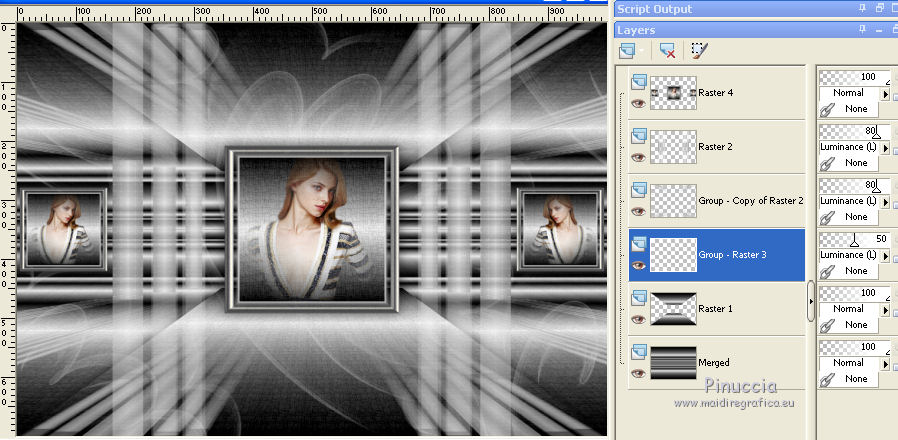This screenshot has height=440, width=898.
Task: Click the horizontal ruler above the canvas
Action: (312, 13)
